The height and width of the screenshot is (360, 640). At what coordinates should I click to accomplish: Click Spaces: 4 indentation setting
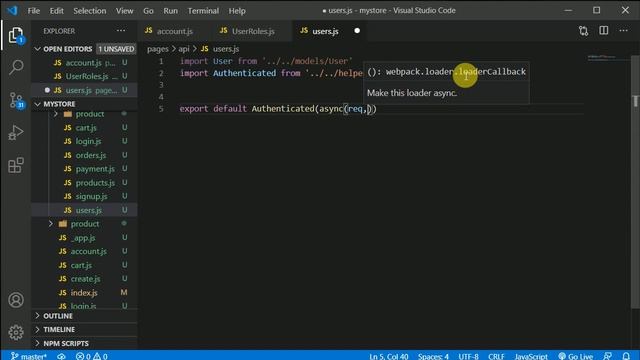click(433, 356)
